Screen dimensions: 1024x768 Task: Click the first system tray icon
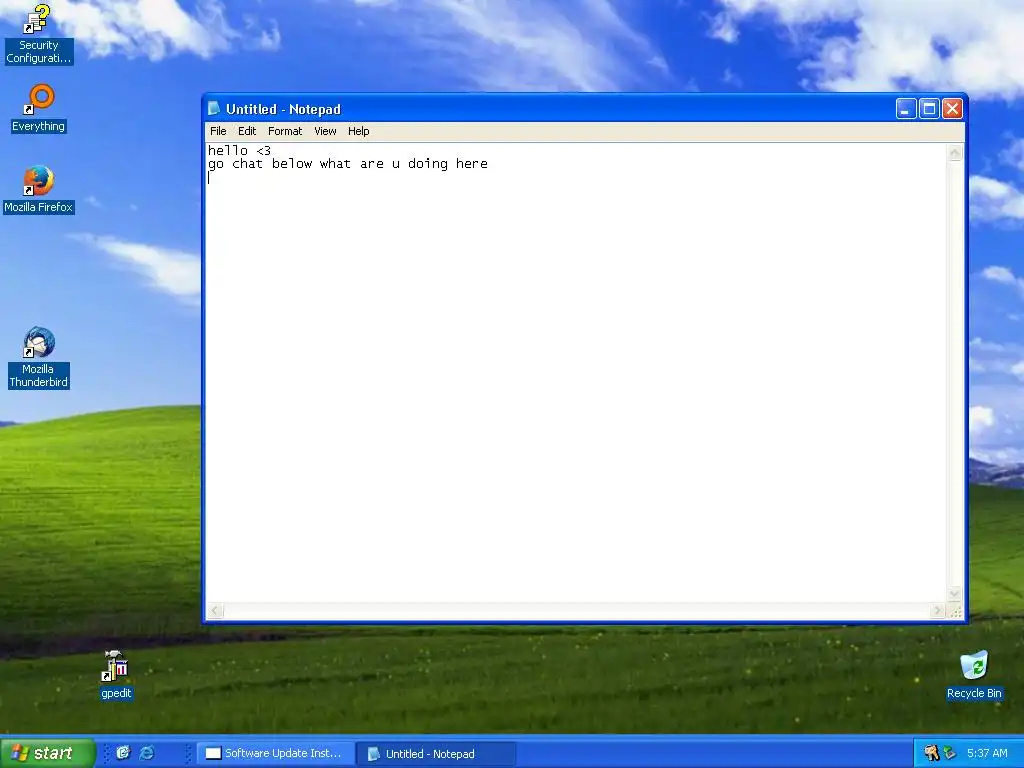pyautogui.click(x=931, y=753)
